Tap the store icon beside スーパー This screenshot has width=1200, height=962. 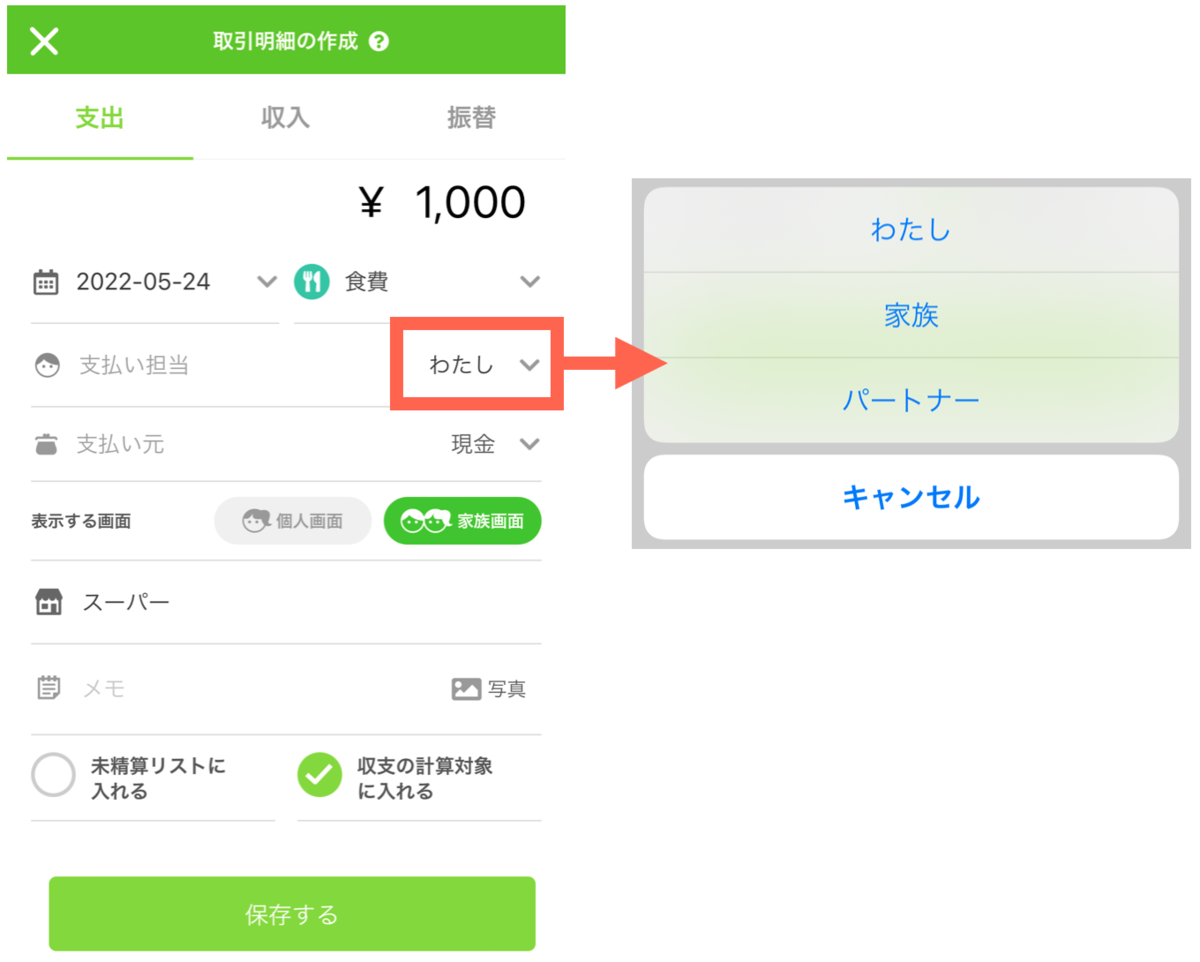48,602
